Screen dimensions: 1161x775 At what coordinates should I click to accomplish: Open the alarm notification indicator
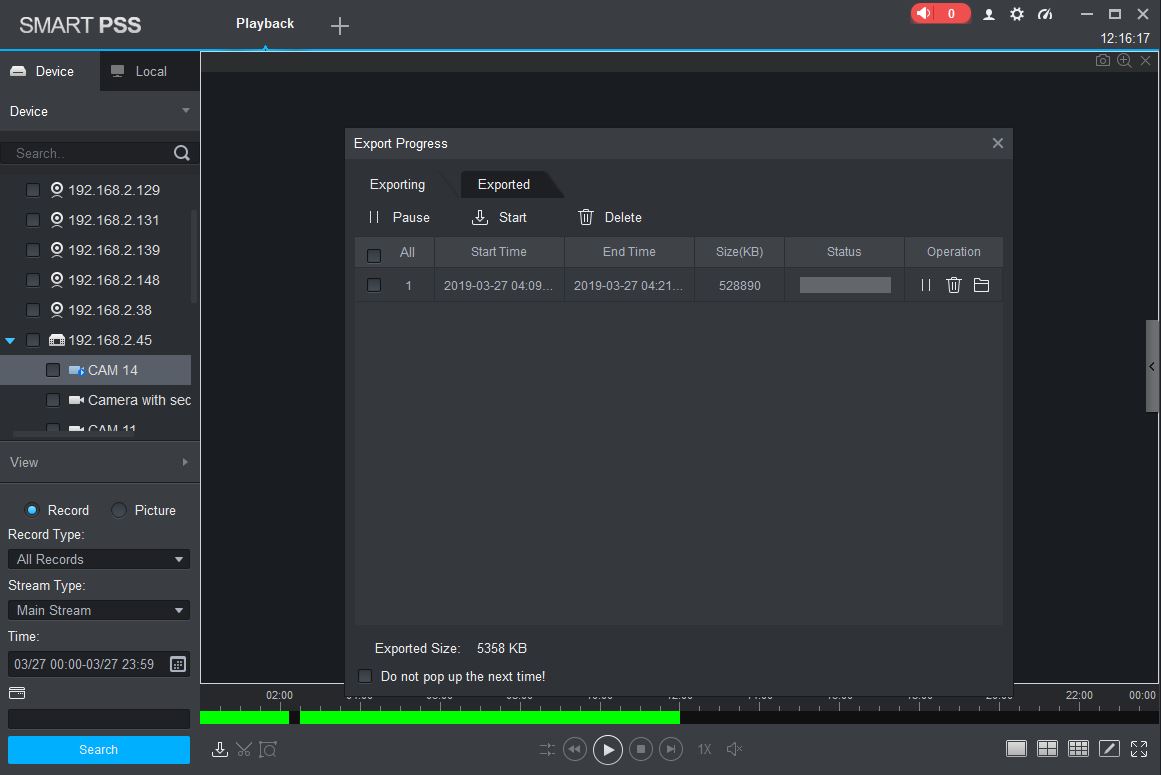940,13
